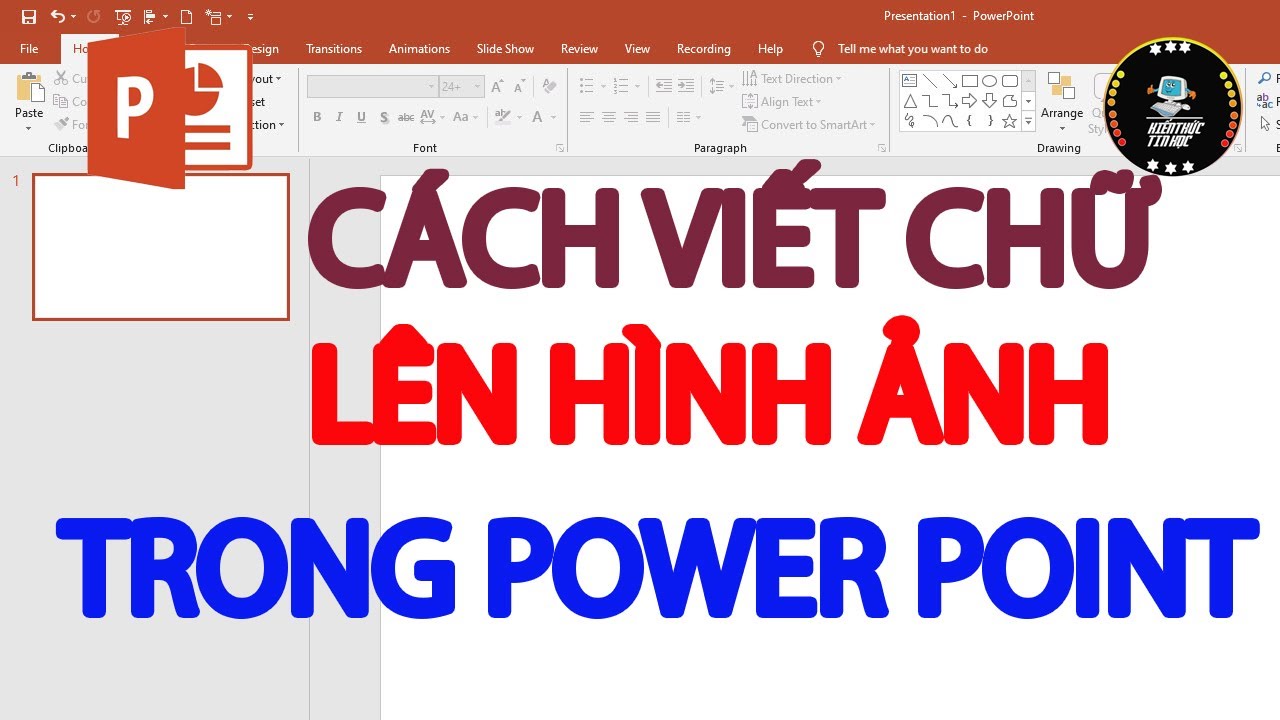Select the straight Line shape
Screen dimensions: 1280x720
coord(930,81)
